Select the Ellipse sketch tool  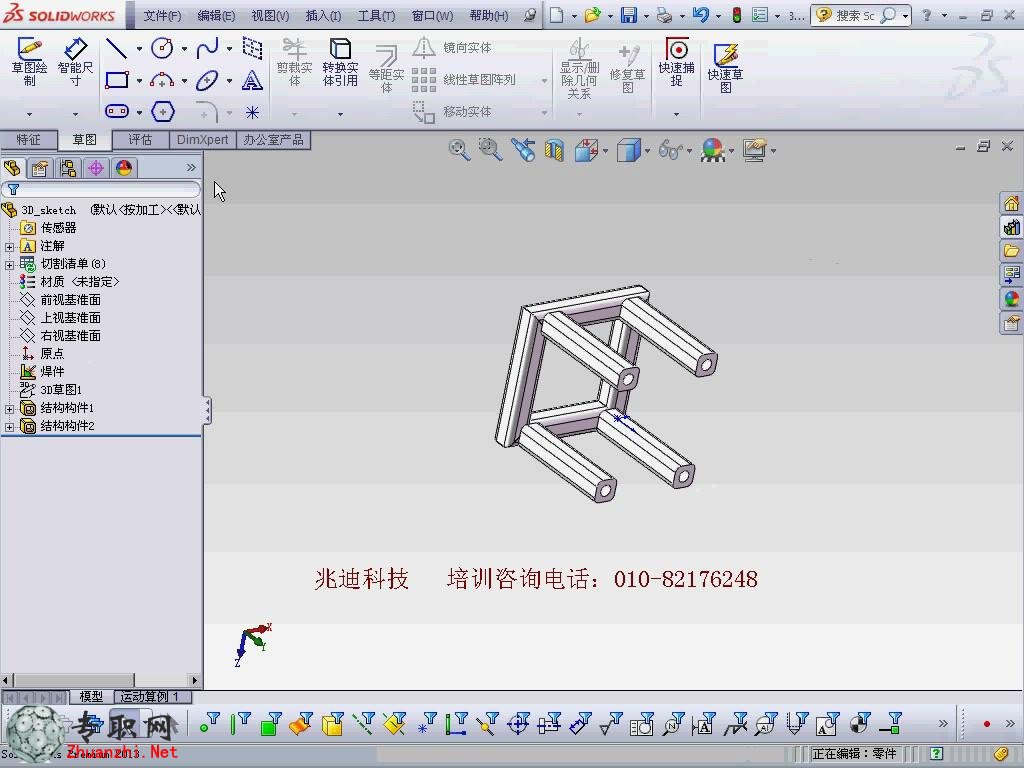pyautogui.click(x=208, y=80)
